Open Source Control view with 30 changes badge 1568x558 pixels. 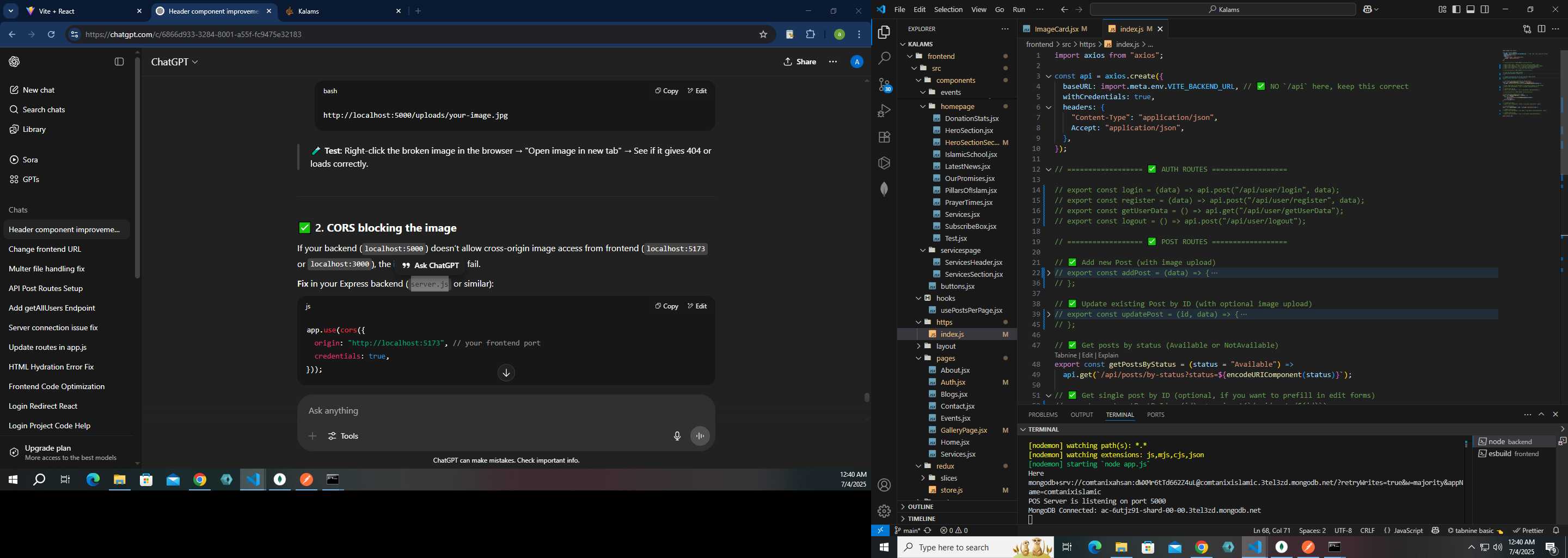click(884, 84)
